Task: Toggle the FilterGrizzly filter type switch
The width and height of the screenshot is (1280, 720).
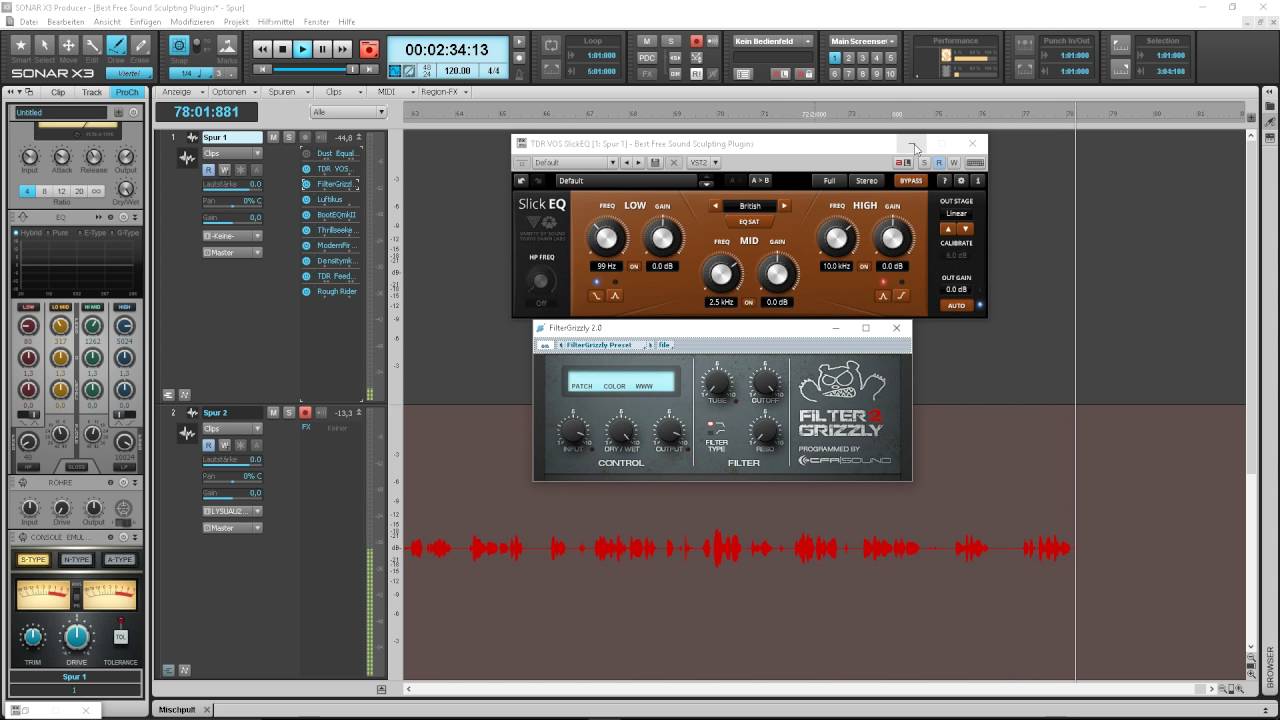Action: [x=716, y=427]
